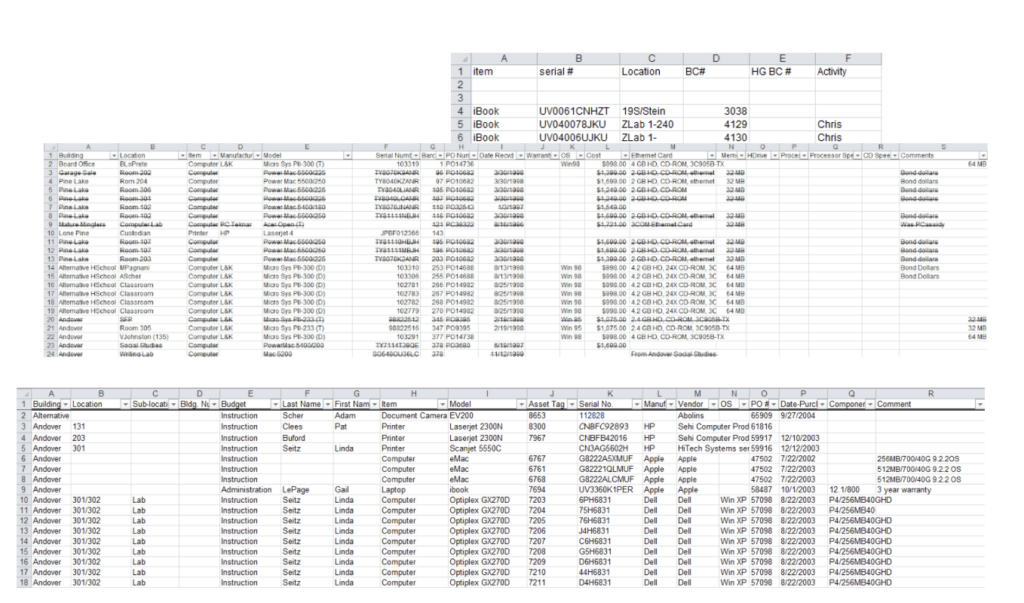Image resolution: width=1024 pixels, height=603 pixels.
Task: Open the Budget column filter arrow
Action: [276, 405]
